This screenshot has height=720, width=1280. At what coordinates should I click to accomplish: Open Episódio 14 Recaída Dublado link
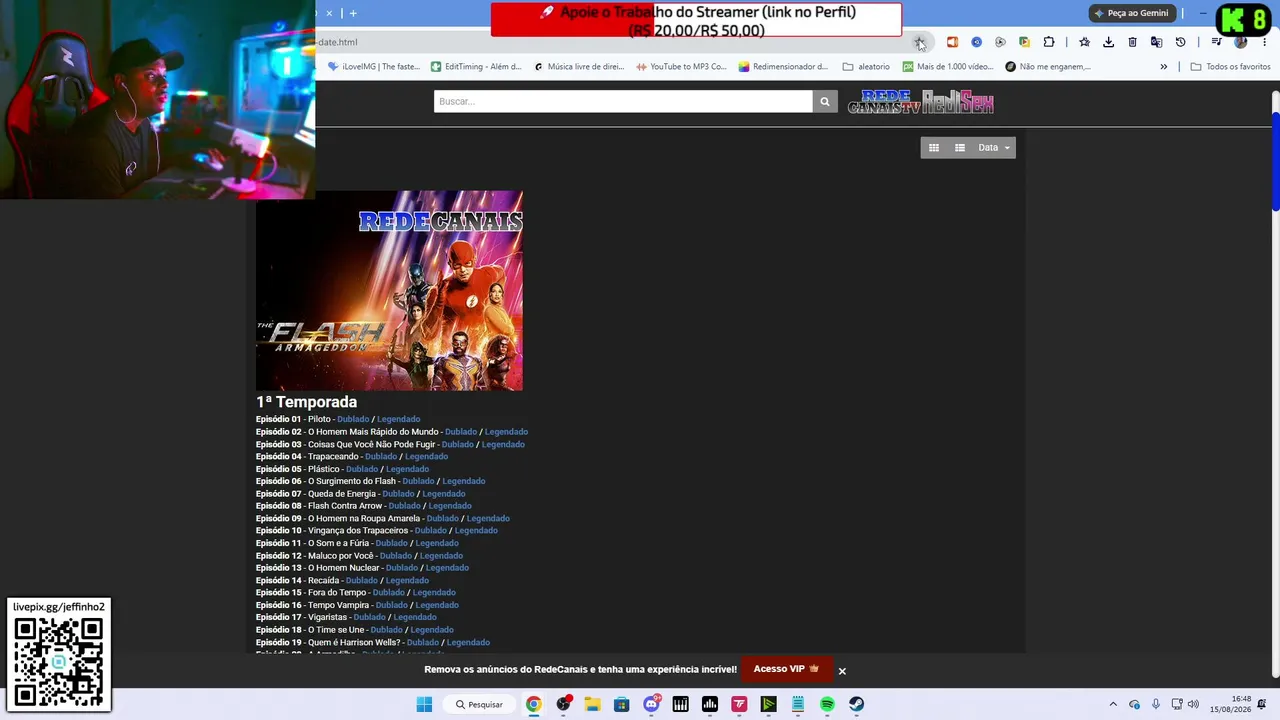pyautogui.click(x=361, y=580)
